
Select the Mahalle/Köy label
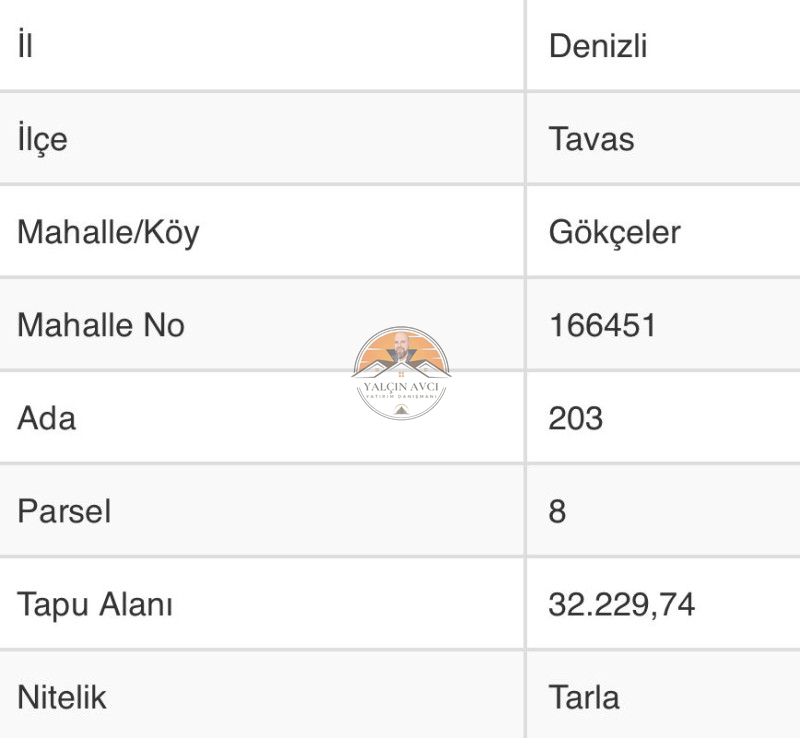(108, 233)
